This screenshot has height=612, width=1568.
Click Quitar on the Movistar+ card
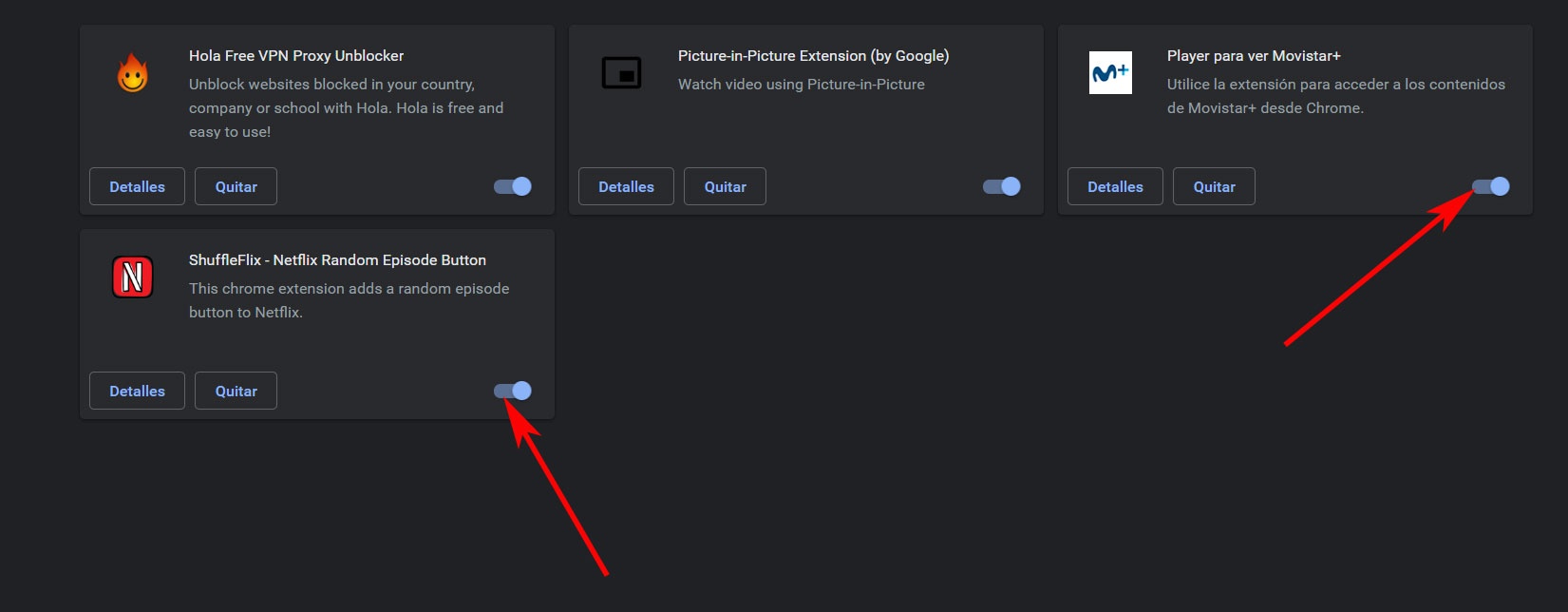(1214, 186)
